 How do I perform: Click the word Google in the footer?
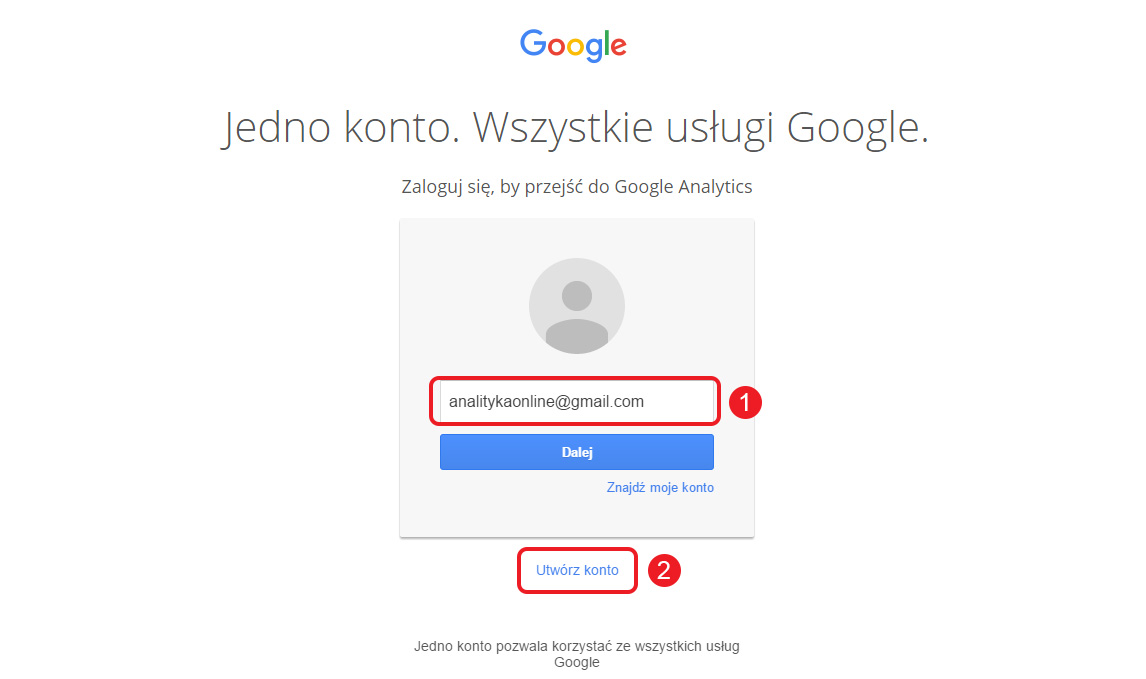tap(577, 663)
